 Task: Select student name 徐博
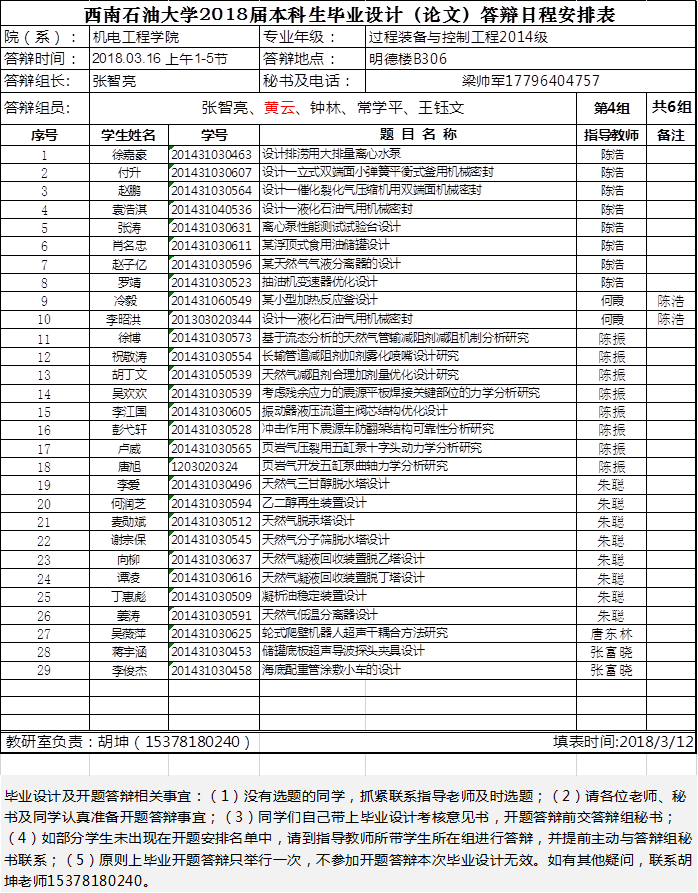(x=129, y=338)
